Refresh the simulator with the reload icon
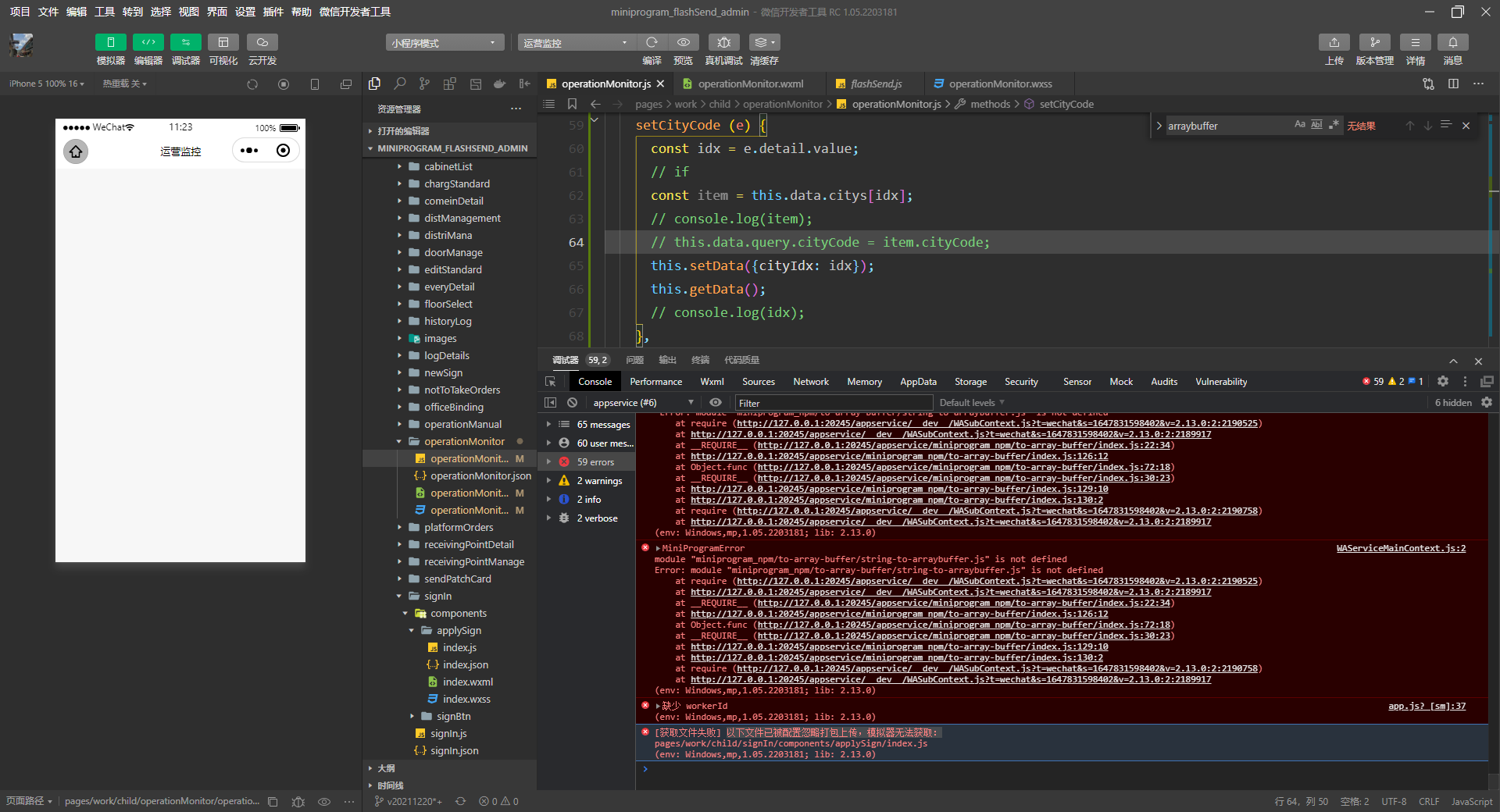The height and width of the screenshot is (812, 1500). [x=252, y=84]
